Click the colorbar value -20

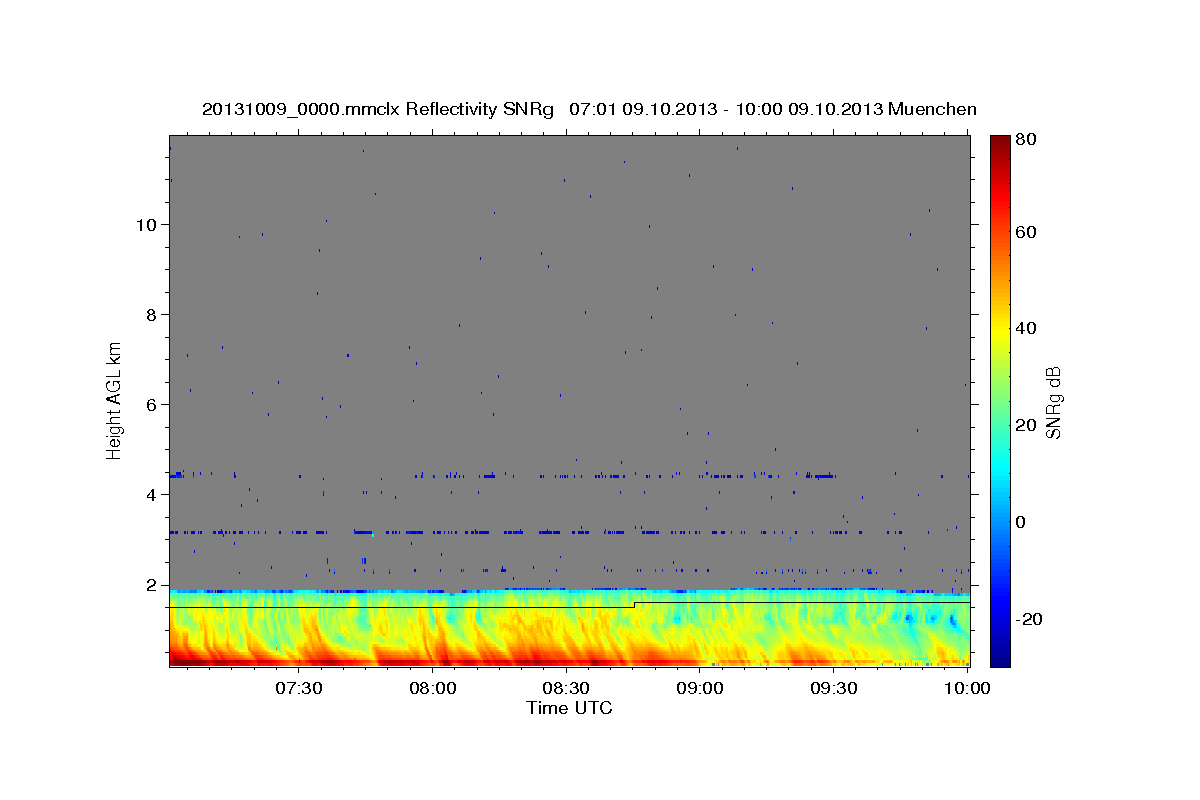click(1029, 619)
